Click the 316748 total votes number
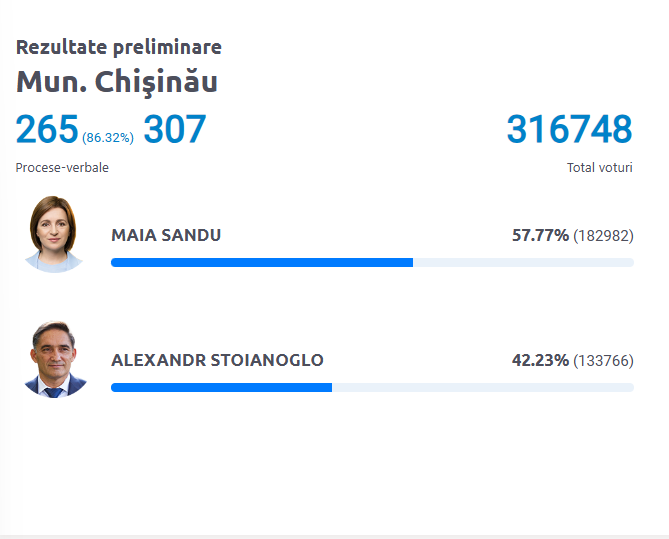This screenshot has width=669, height=539. tap(569, 129)
